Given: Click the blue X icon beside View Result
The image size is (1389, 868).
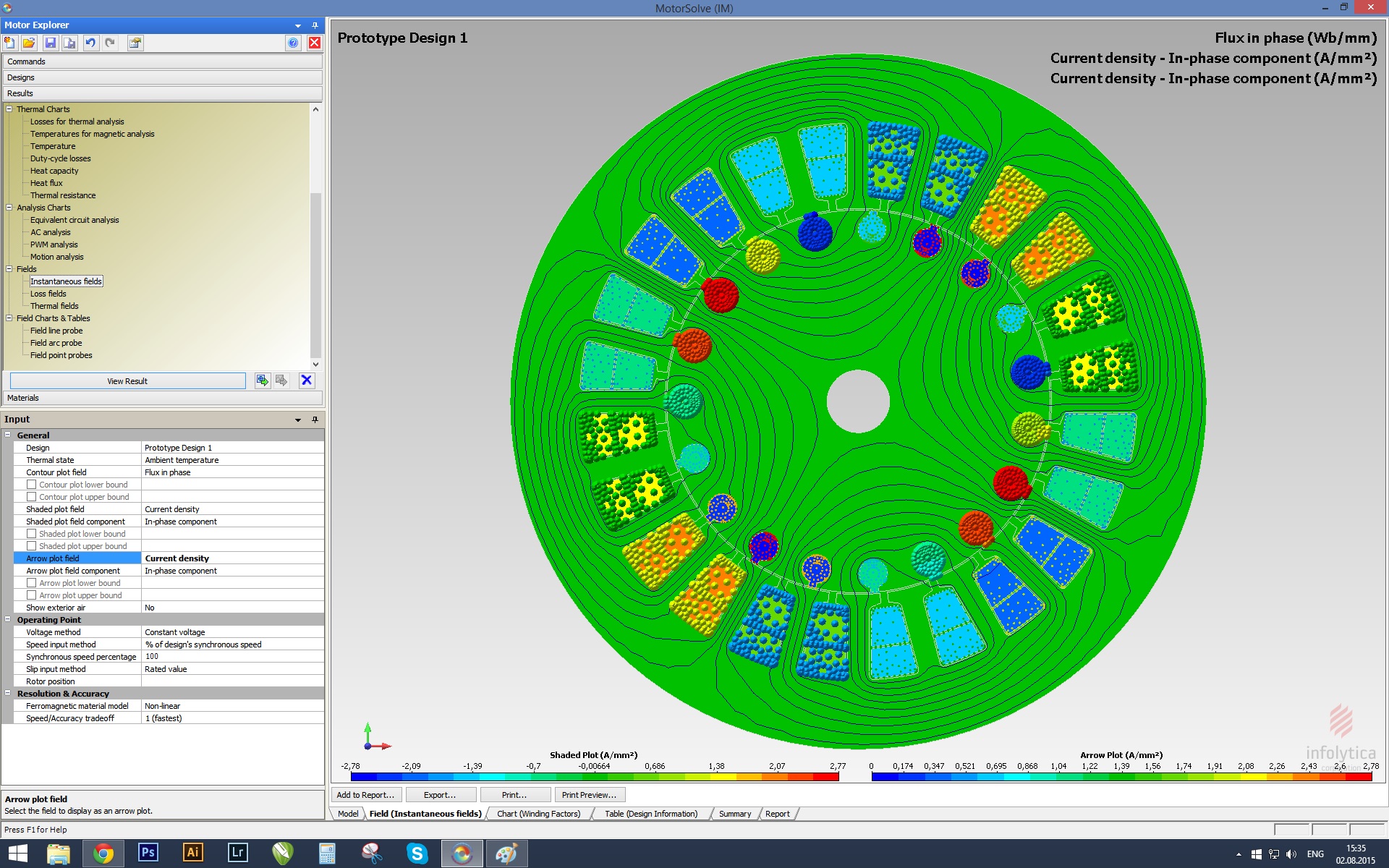Looking at the screenshot, I should pyautogui.click(x=307, y=380).
